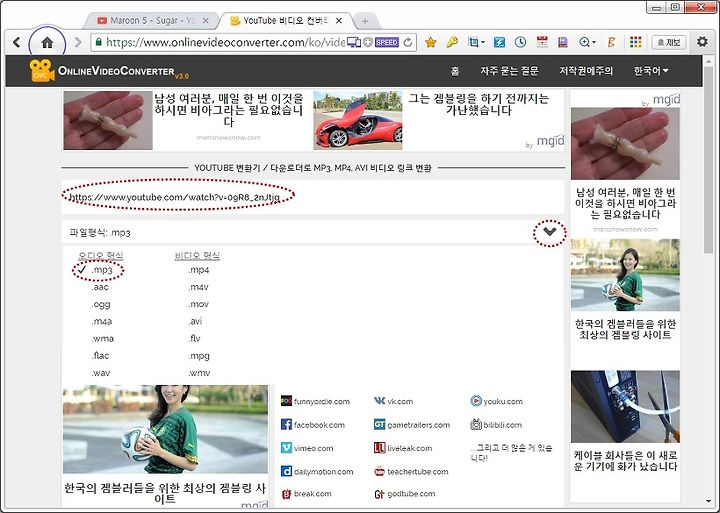
Task: Open the clock history icon
Action: (x=520, y=42)
